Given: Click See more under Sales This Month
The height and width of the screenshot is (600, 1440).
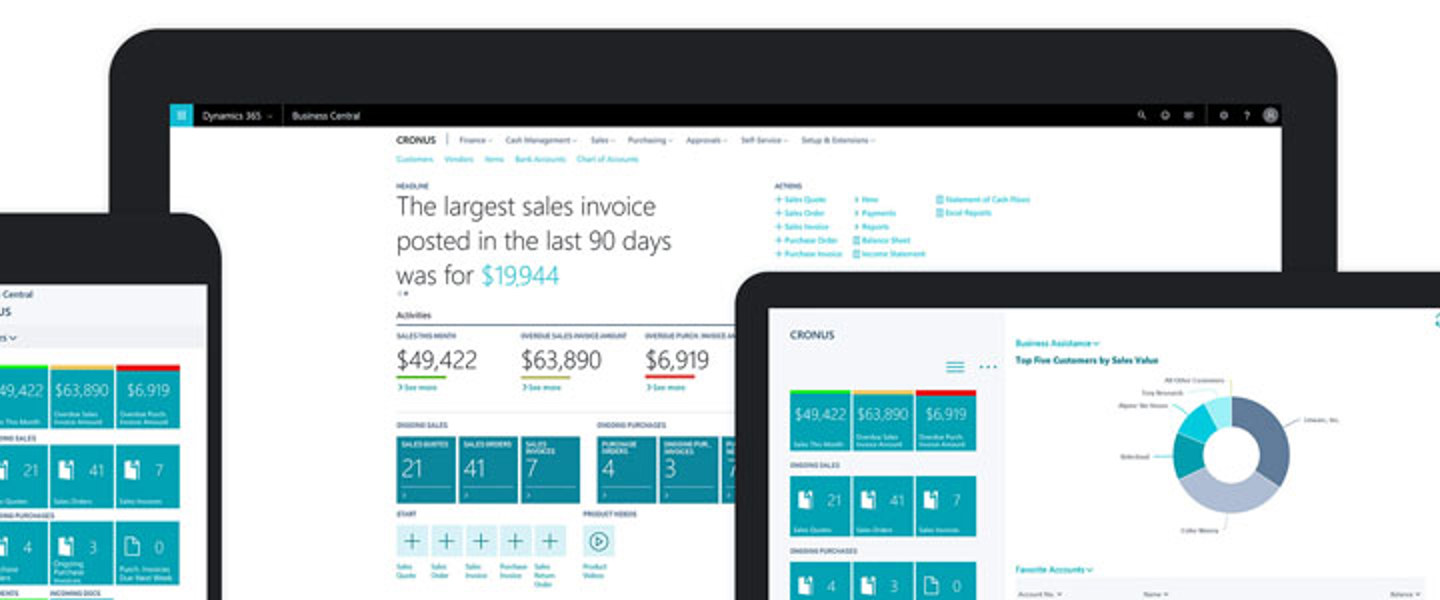Looking at the screenshot, I should (x=417, y=387).
